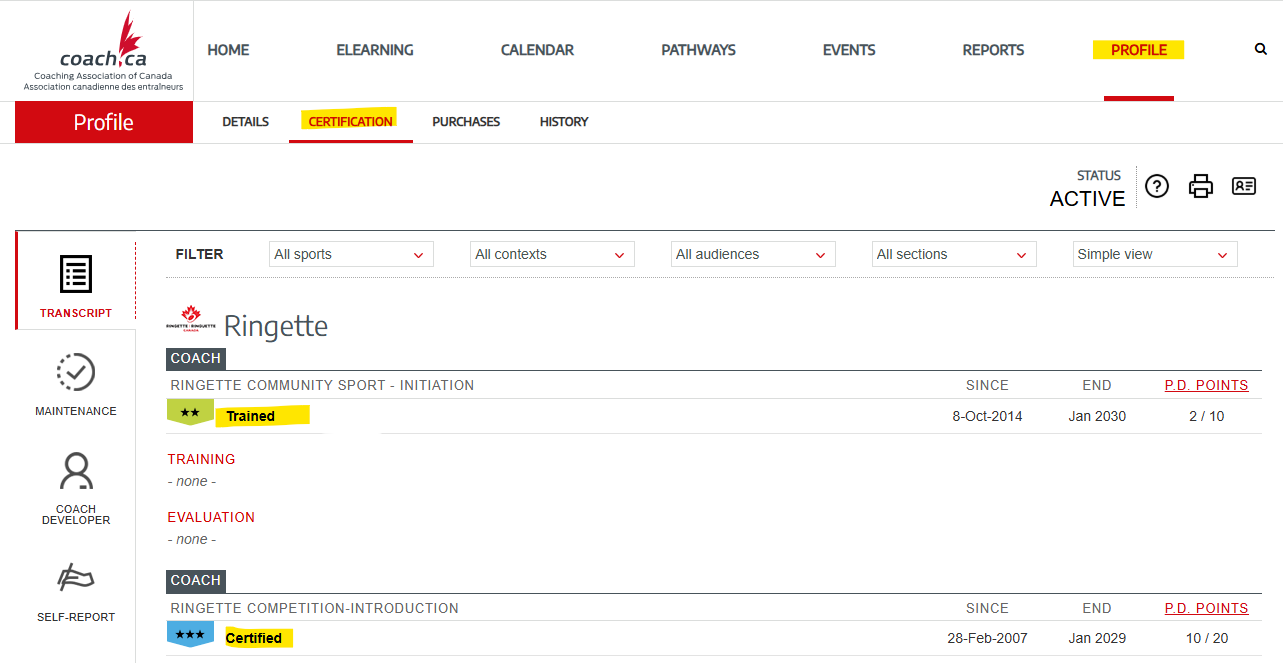The width and height of the screenshot is (1283, 663).
Task: Click the 2 / 10 points value
Action: click(x=1206, y=416)
